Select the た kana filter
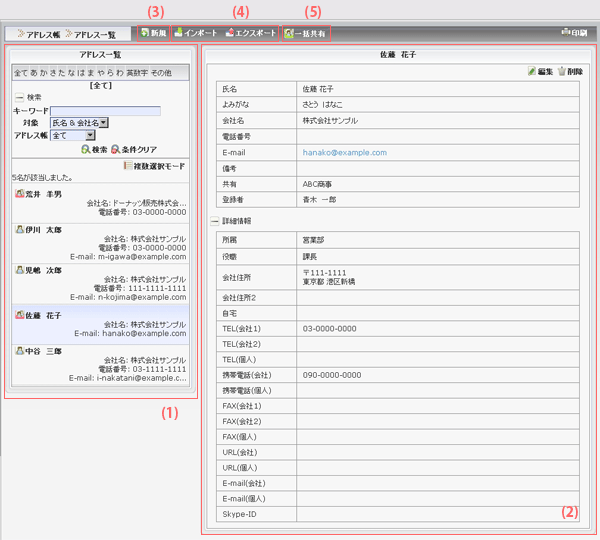Screen dimensions: 600x540 (62, 73)
